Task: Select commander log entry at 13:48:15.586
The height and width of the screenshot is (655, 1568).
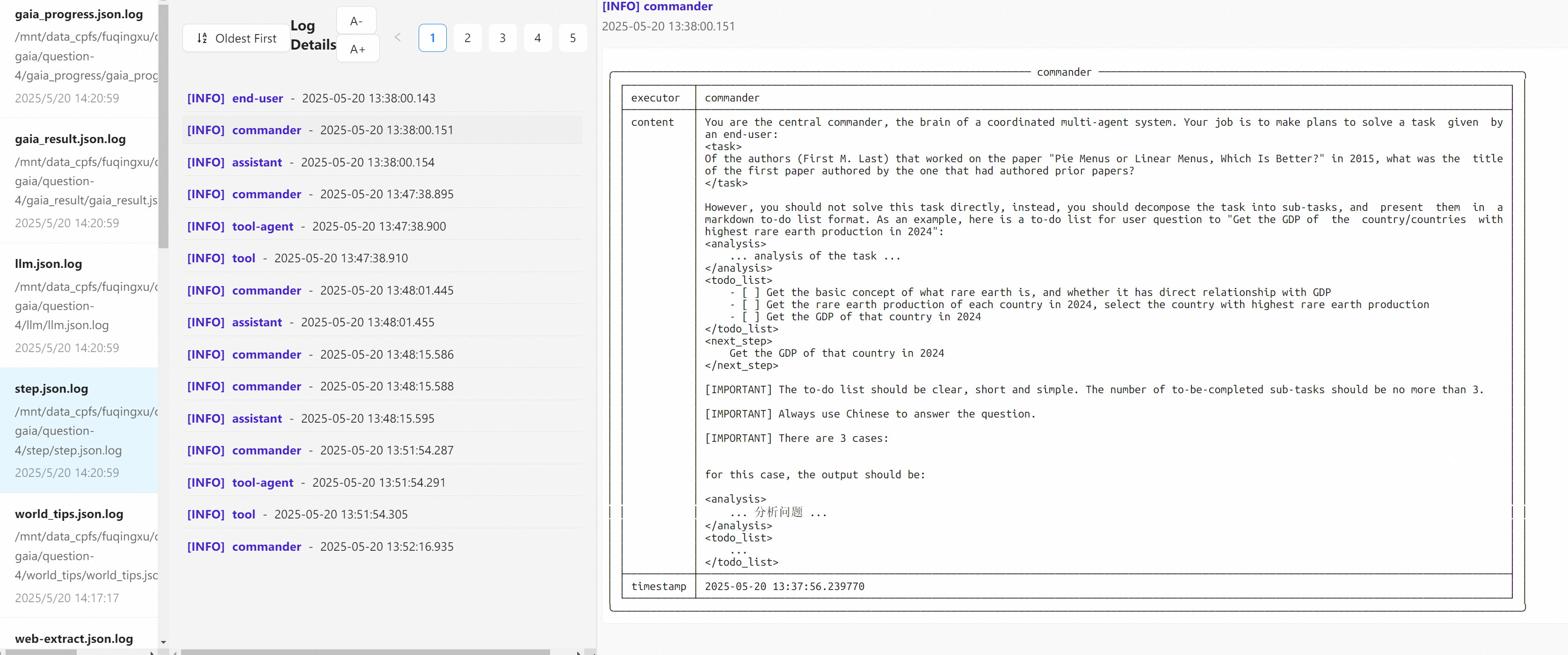Action: point(382,354)
